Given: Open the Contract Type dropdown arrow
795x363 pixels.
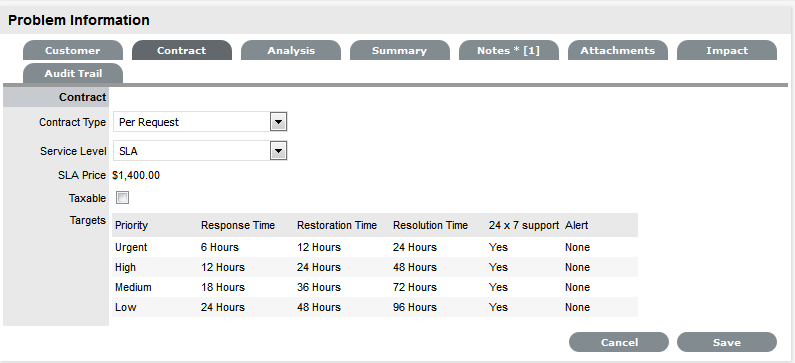Looking at the screenshot, I should [278, 122].
